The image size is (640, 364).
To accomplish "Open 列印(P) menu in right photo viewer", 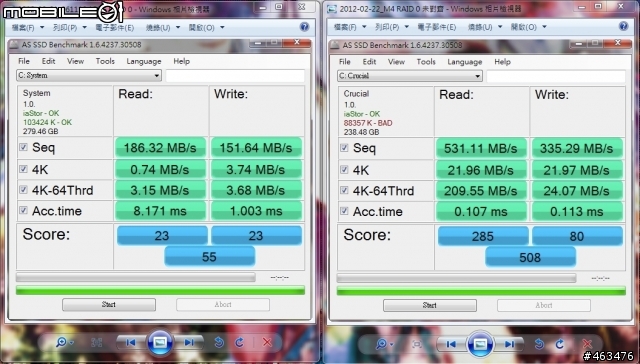I will [x=391, y=27].
